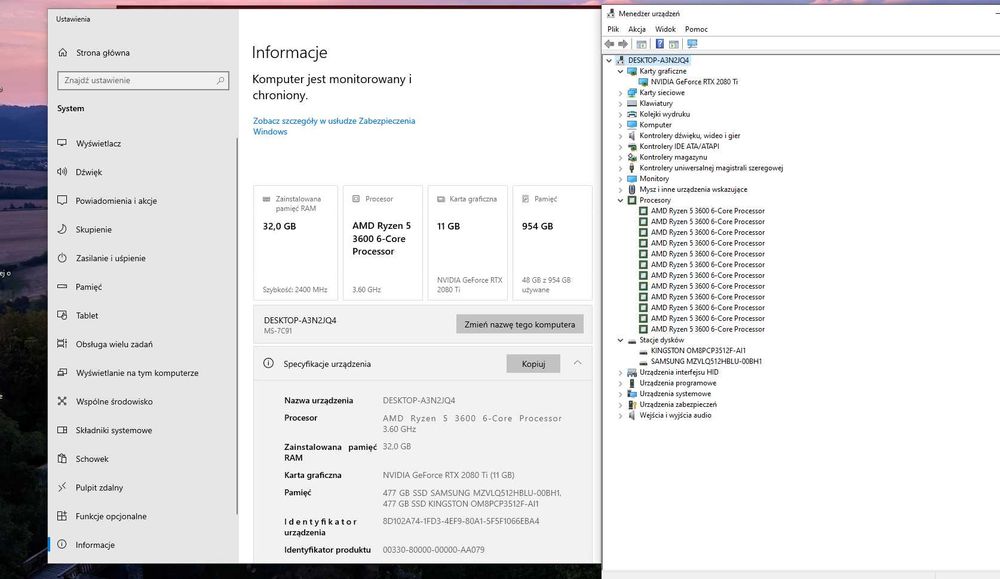Select Komputer node in Device Manager
Viewport: 1000px width, 579px height.
coord(655,125)
